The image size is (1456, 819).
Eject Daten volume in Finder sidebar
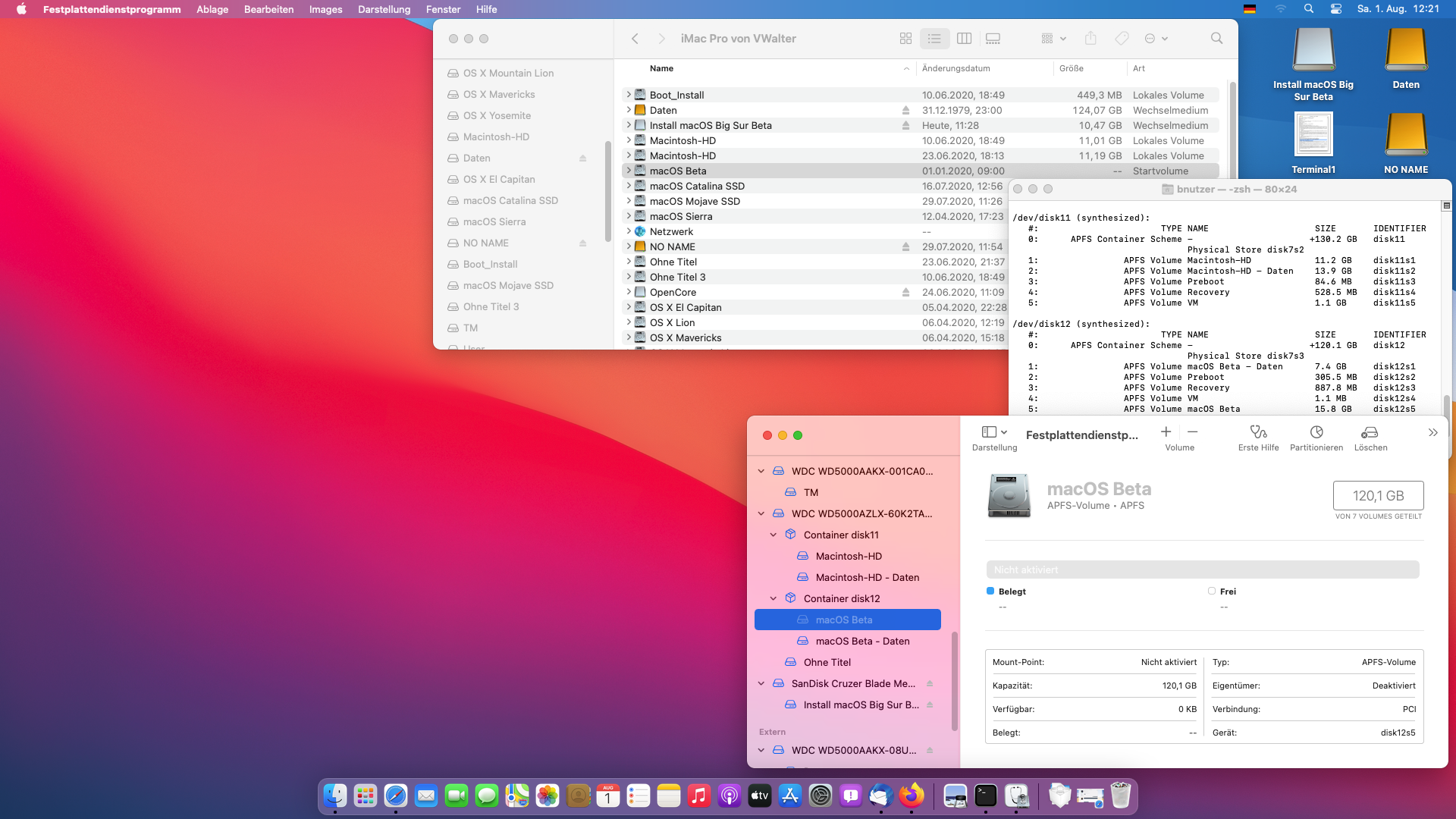pos(582,158)
